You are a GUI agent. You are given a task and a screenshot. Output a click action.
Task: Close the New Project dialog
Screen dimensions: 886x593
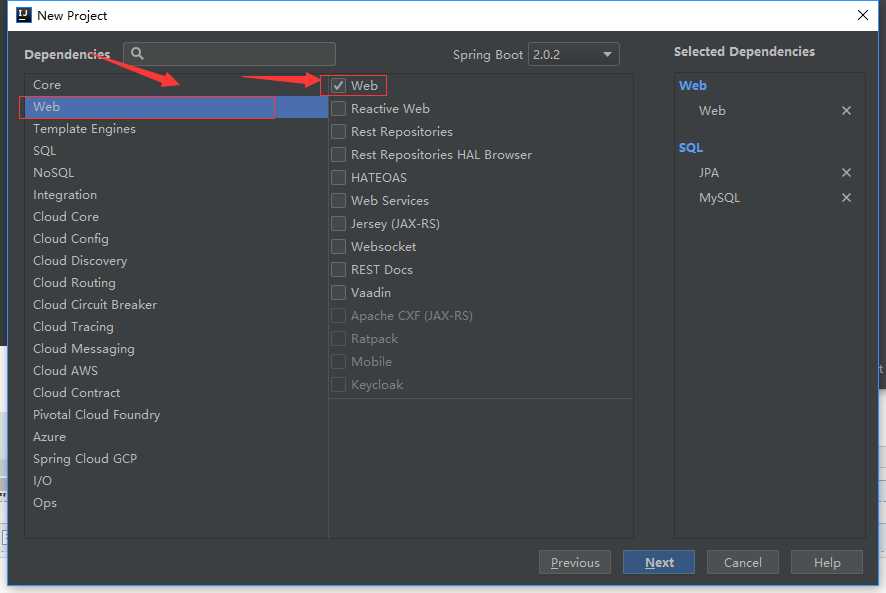[x=862, y=15]
